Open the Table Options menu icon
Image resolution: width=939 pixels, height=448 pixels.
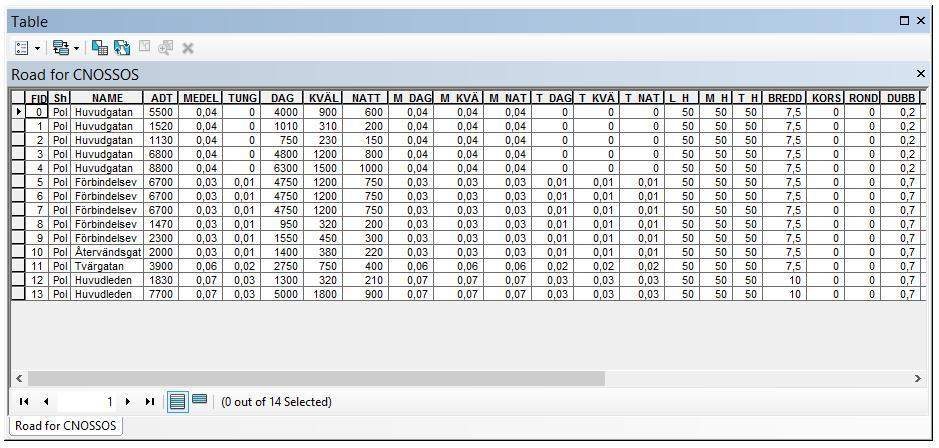click(22, 47)
